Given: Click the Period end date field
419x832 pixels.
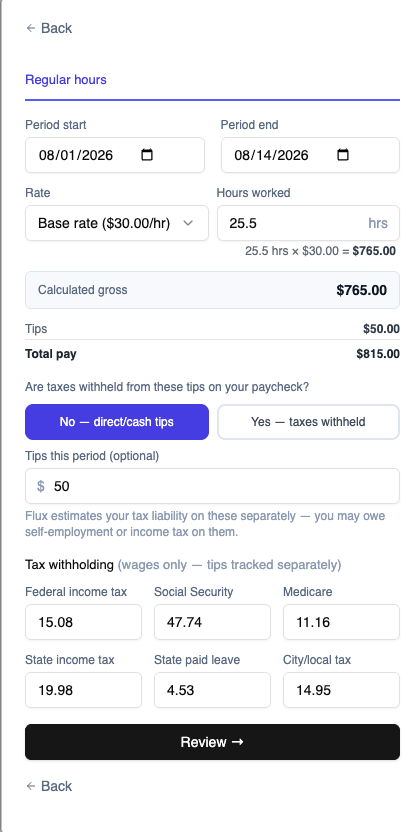Looking at the screenshot, I should 310,155.
